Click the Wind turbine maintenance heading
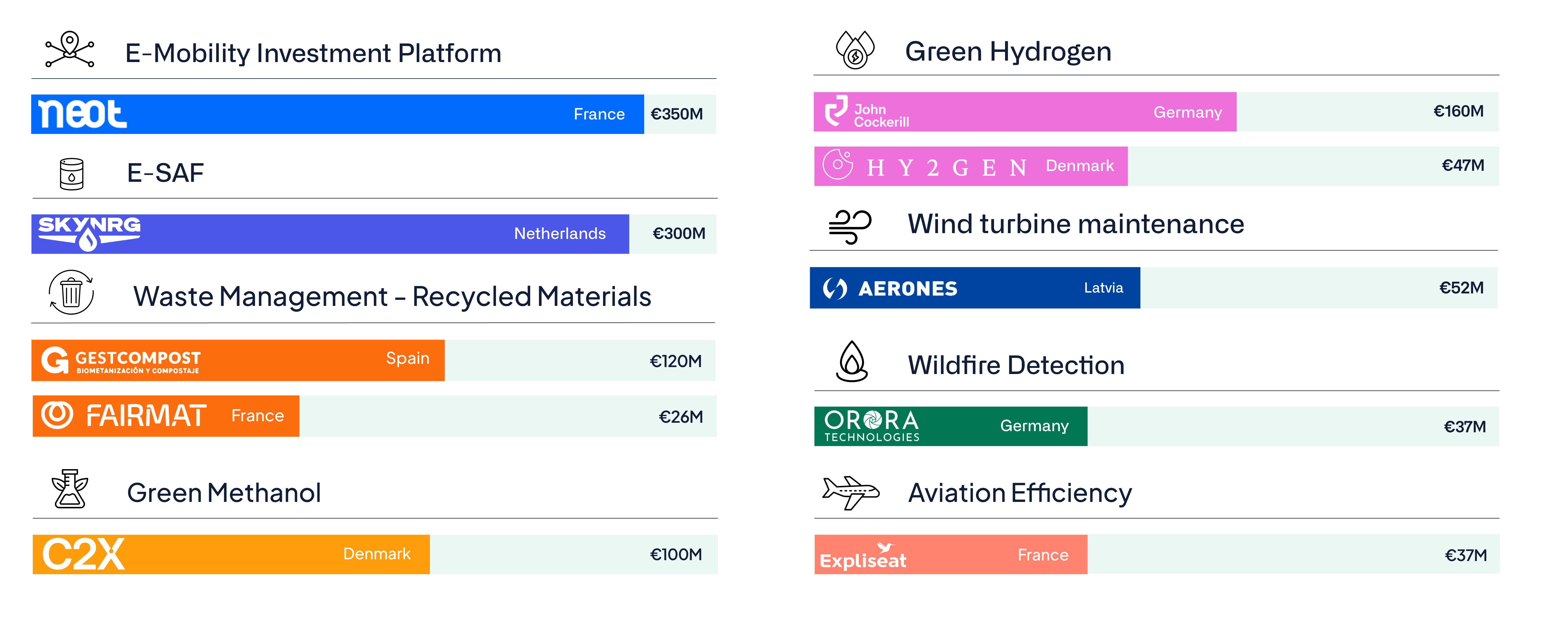The height and width of the screenshot is (617, 1568). (x=1075, y=224)
